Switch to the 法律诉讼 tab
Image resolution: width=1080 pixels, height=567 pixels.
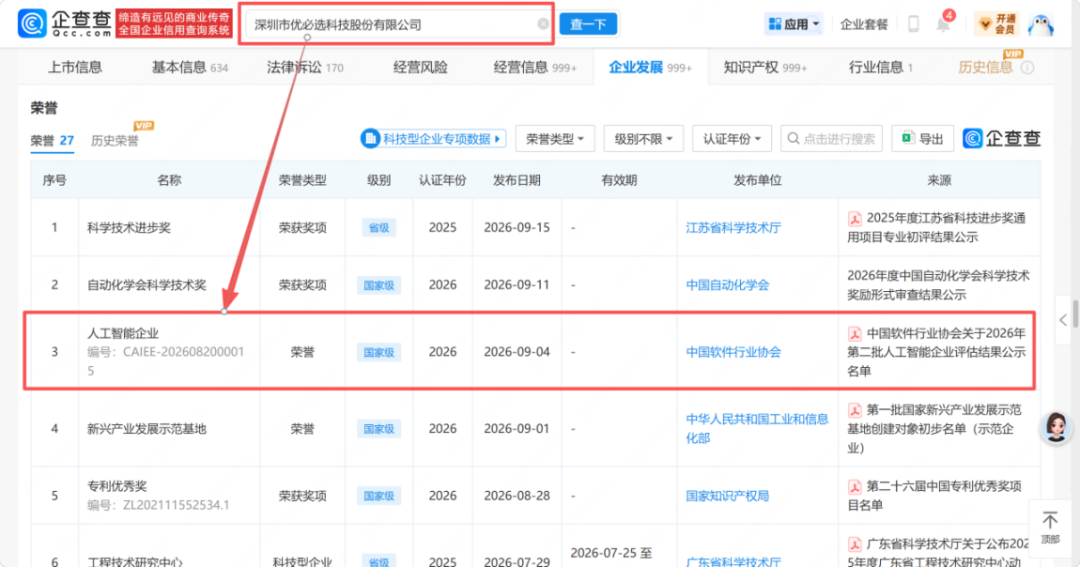pos(304,68)
